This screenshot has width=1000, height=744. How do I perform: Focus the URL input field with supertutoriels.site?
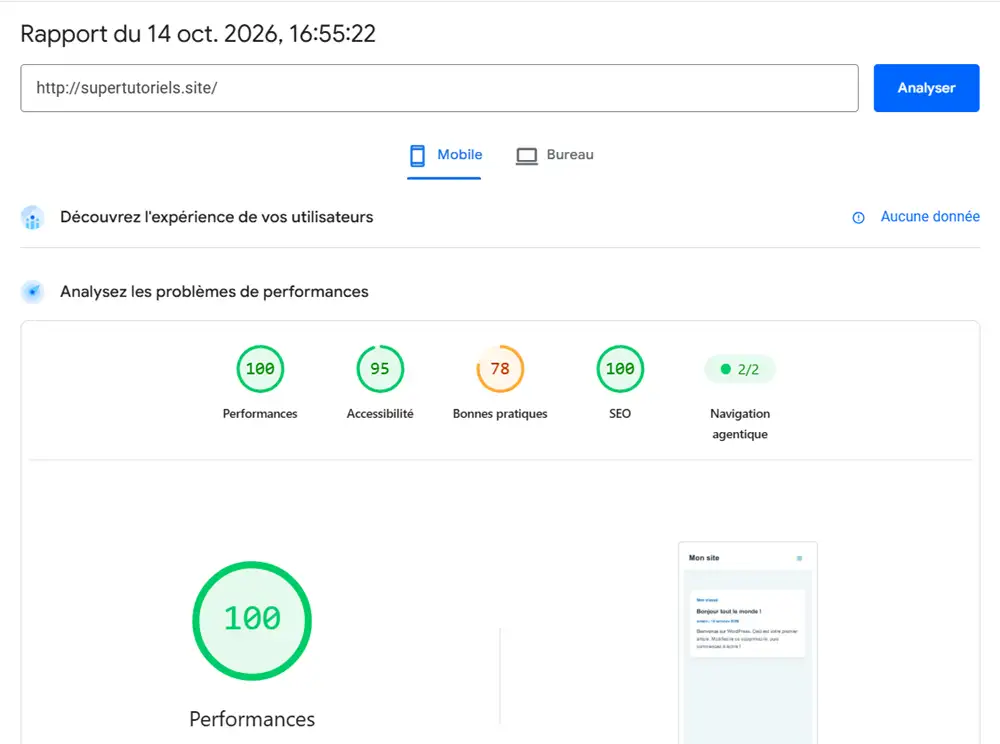click(x=439, y=88)
